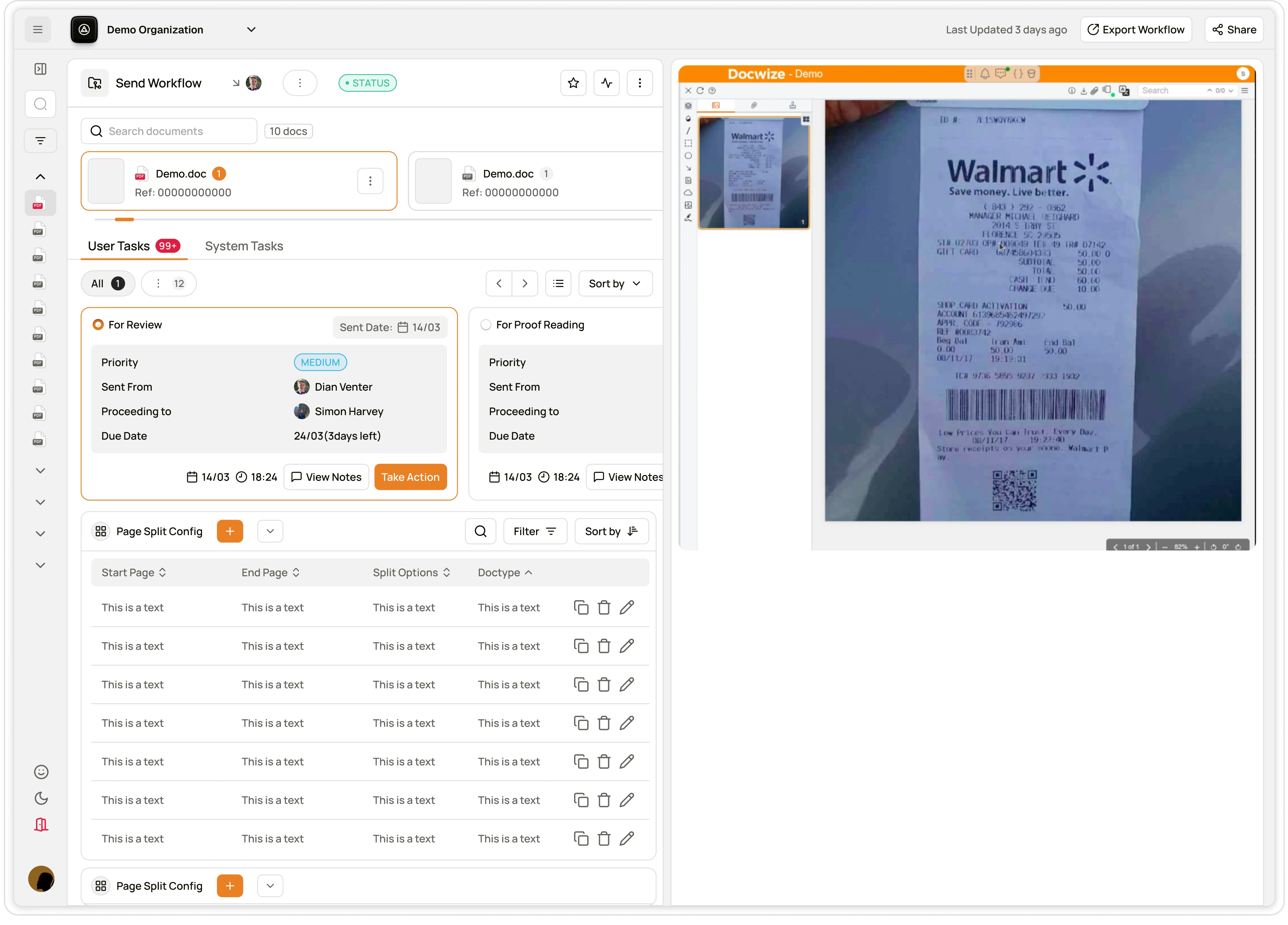The width and height of the screenshot is (1288, 925).
Task: Expand chevron beside second Page Split Config
Action: click(x=270, y=886)
